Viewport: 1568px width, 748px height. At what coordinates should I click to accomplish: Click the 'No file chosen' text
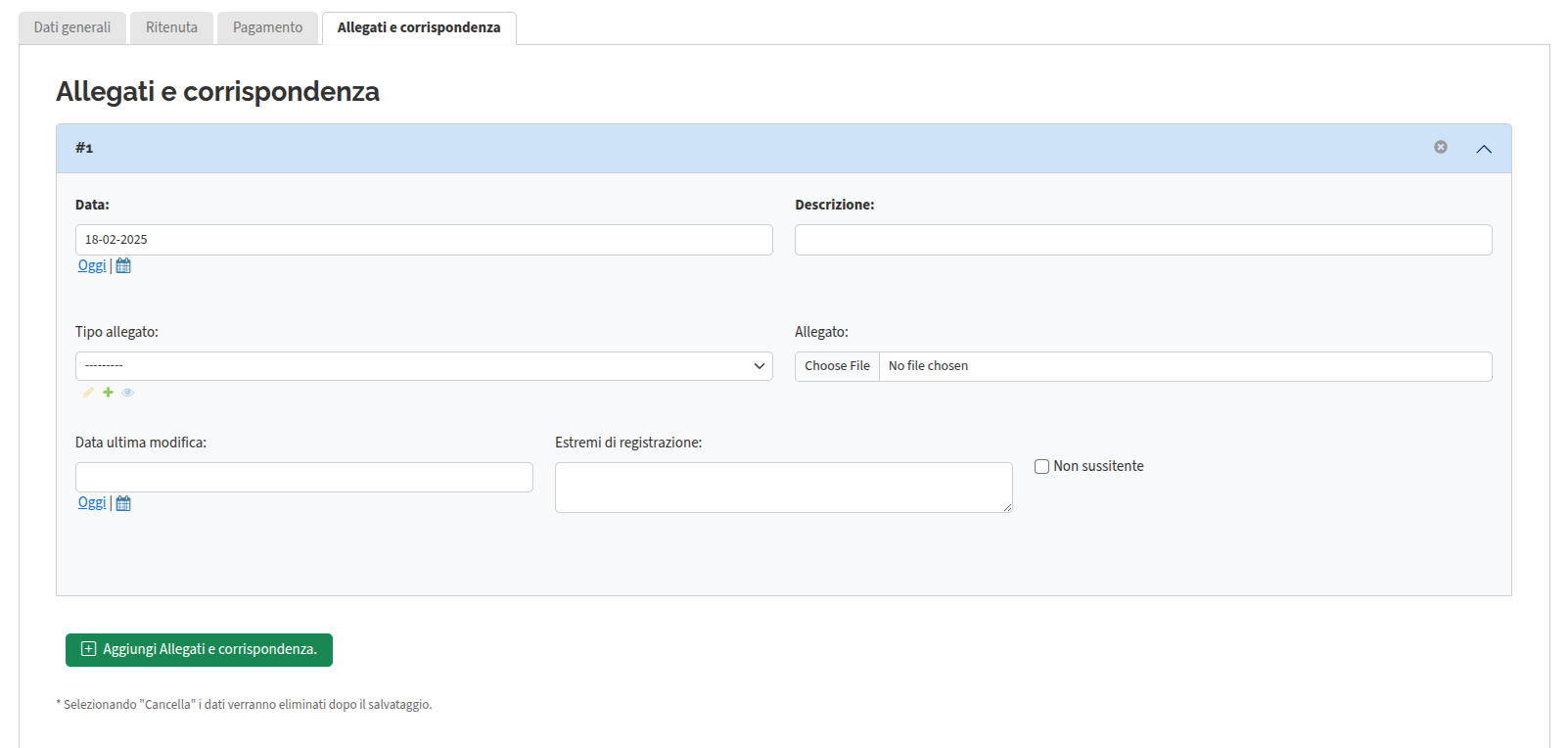pos(928,366)
